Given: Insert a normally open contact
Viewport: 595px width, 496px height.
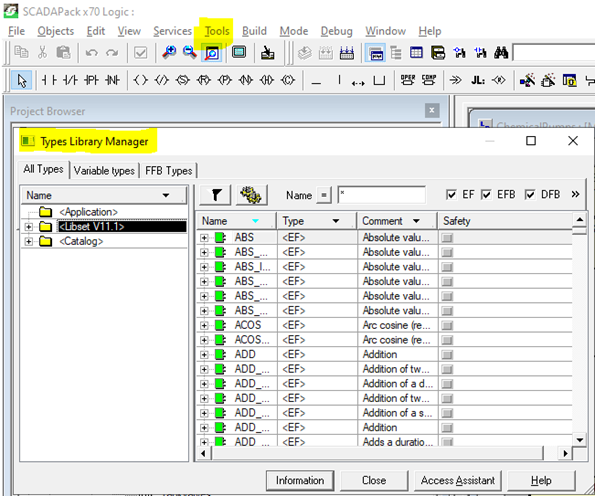Looking at the screenshot, I should coord(49,80).
